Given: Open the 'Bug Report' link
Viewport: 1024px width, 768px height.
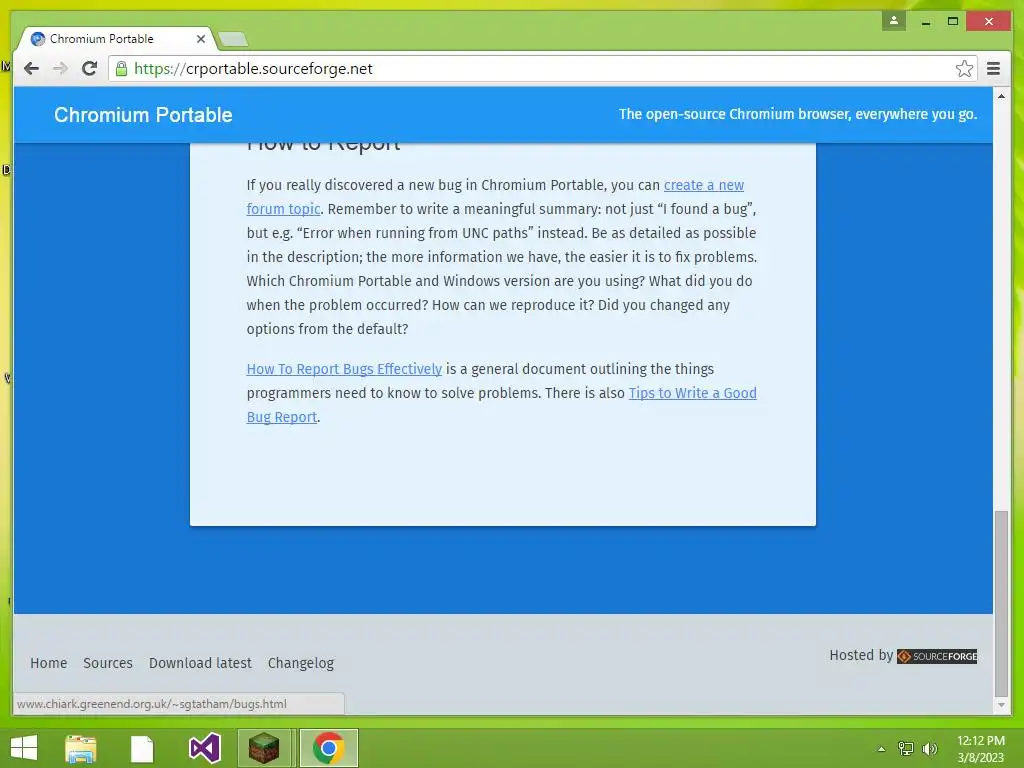Looking at the screenshot, I should coord(281,417).
